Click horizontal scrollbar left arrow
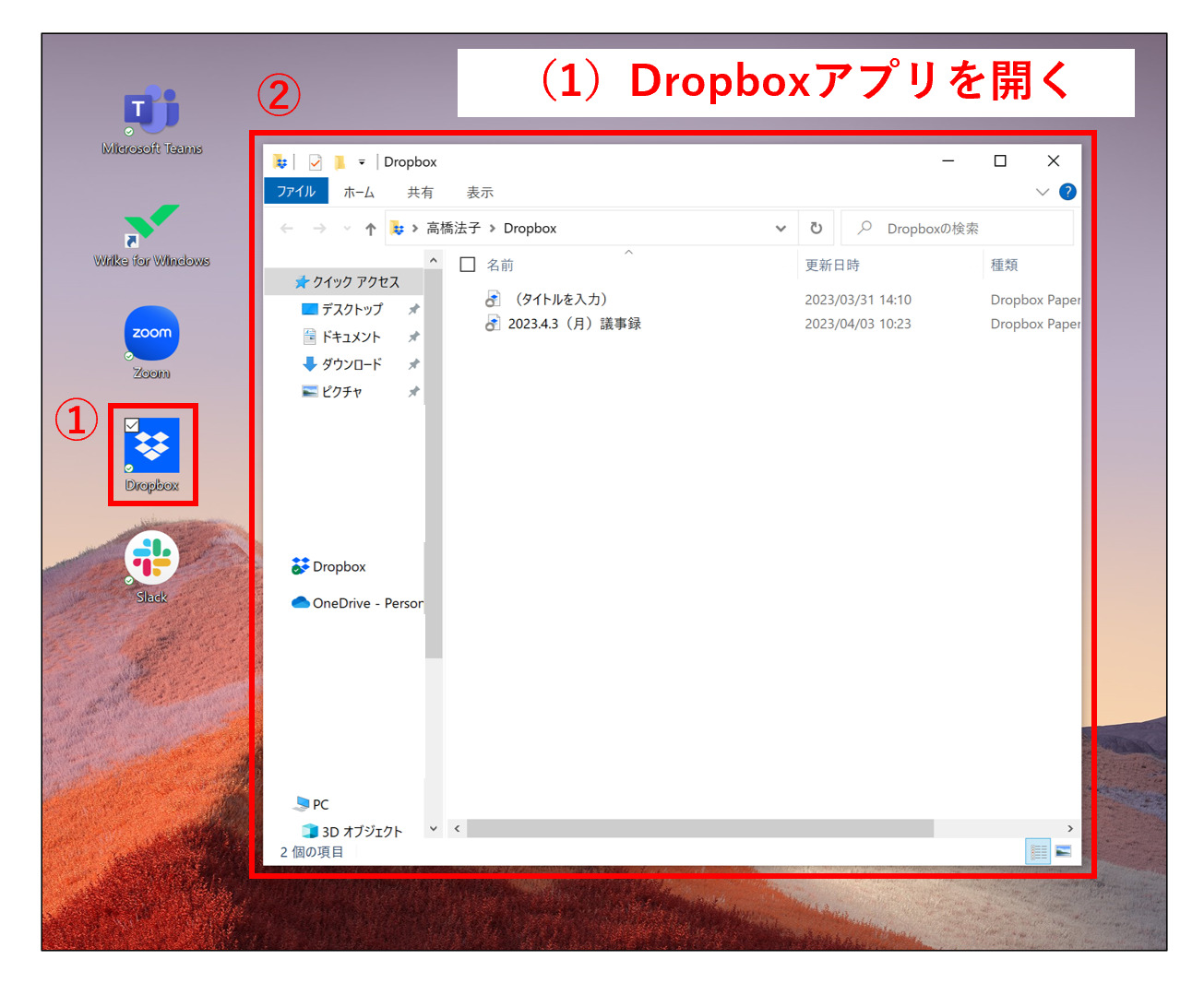The width and height of the screenshot is (1204, 983). click(456, 829)
